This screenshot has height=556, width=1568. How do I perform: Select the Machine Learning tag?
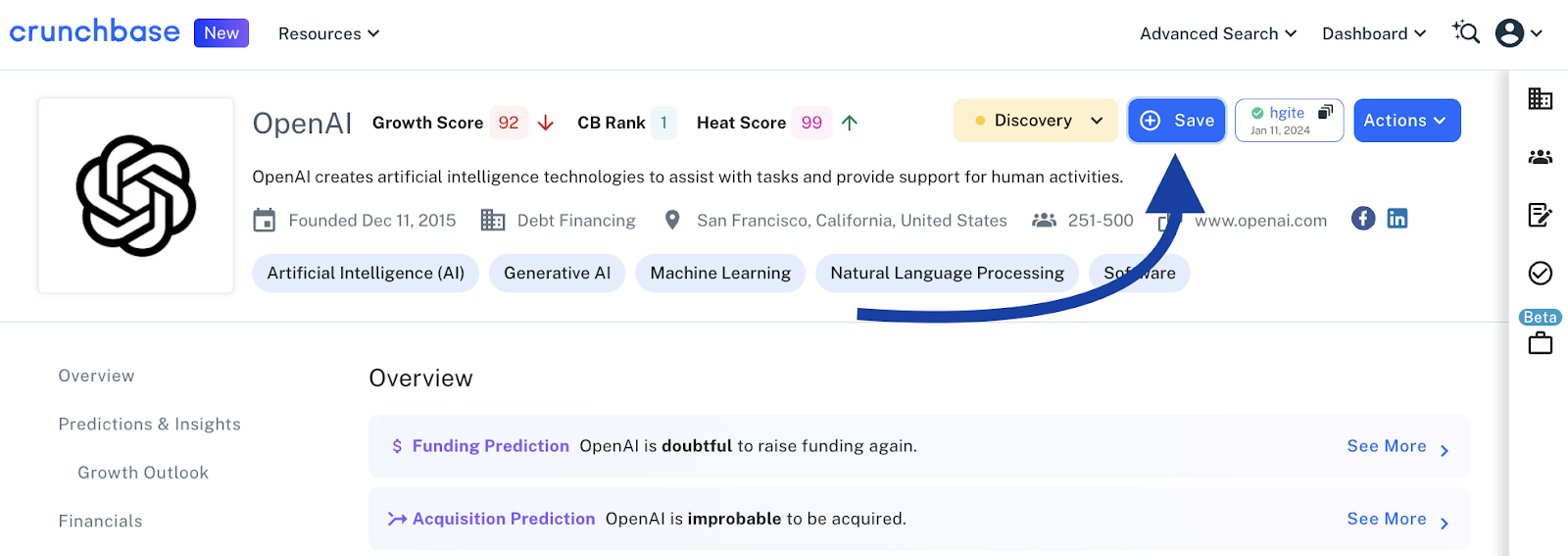[720, 273]
